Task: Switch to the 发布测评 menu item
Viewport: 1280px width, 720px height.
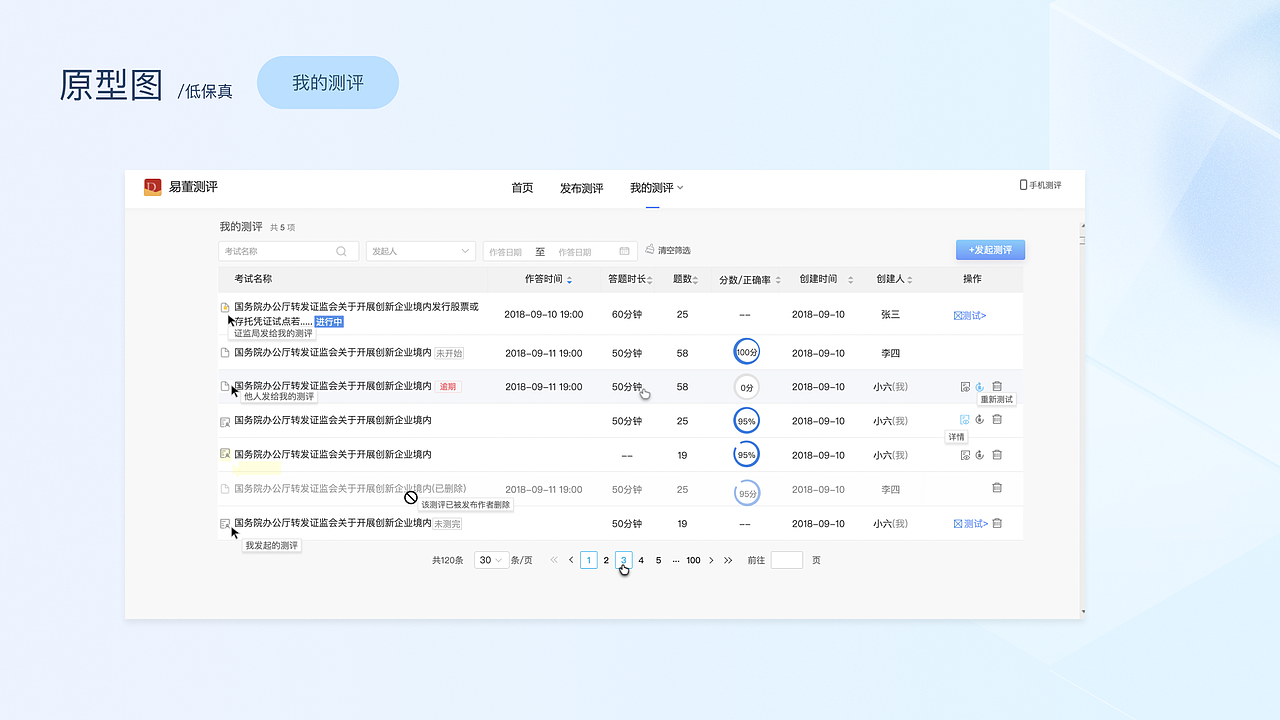Action: [x=581, y=187]
